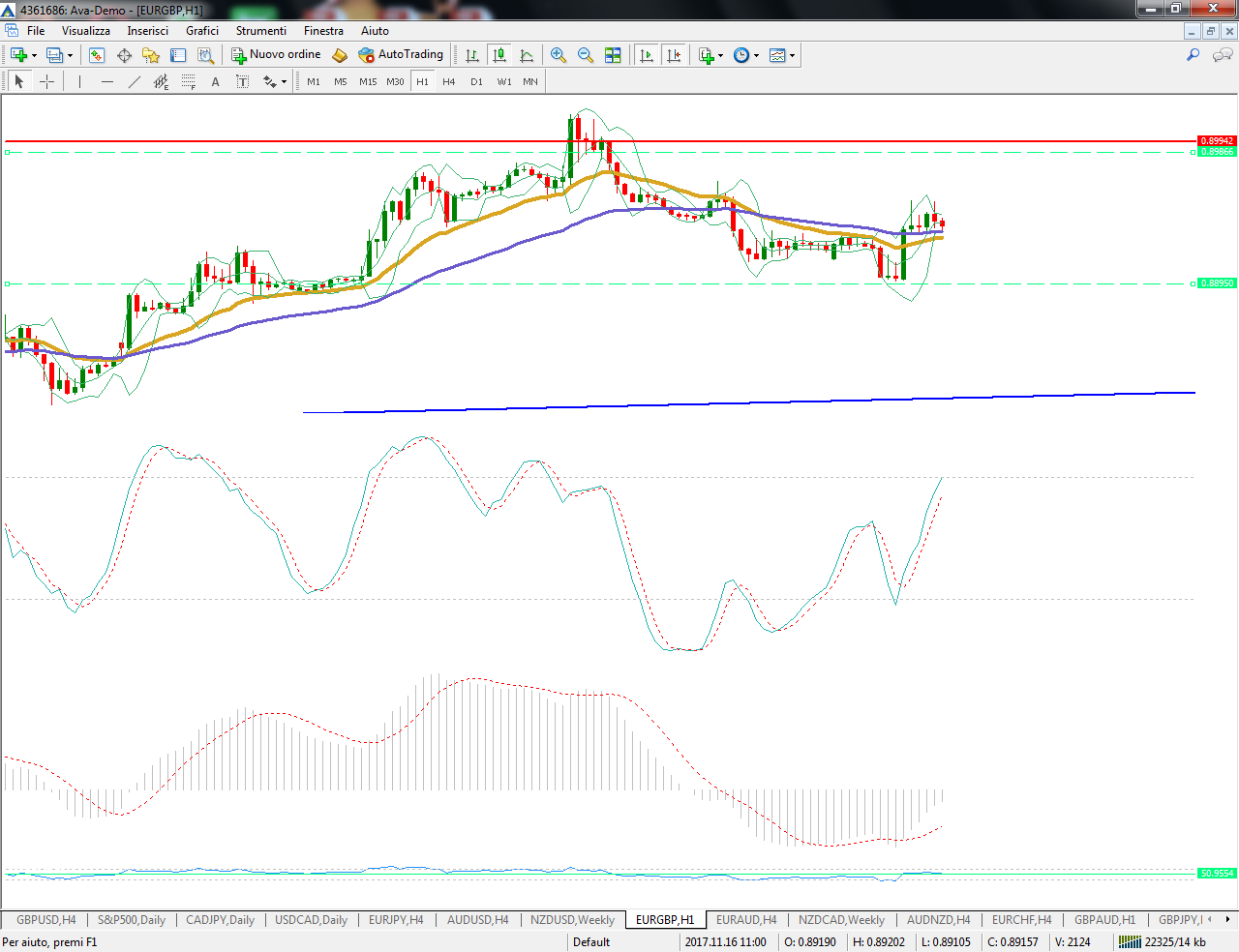This screenshot has width=1239, height=952.
Task: Zoom in on chart
Action: pyautogui.click(x=559, y=55)
